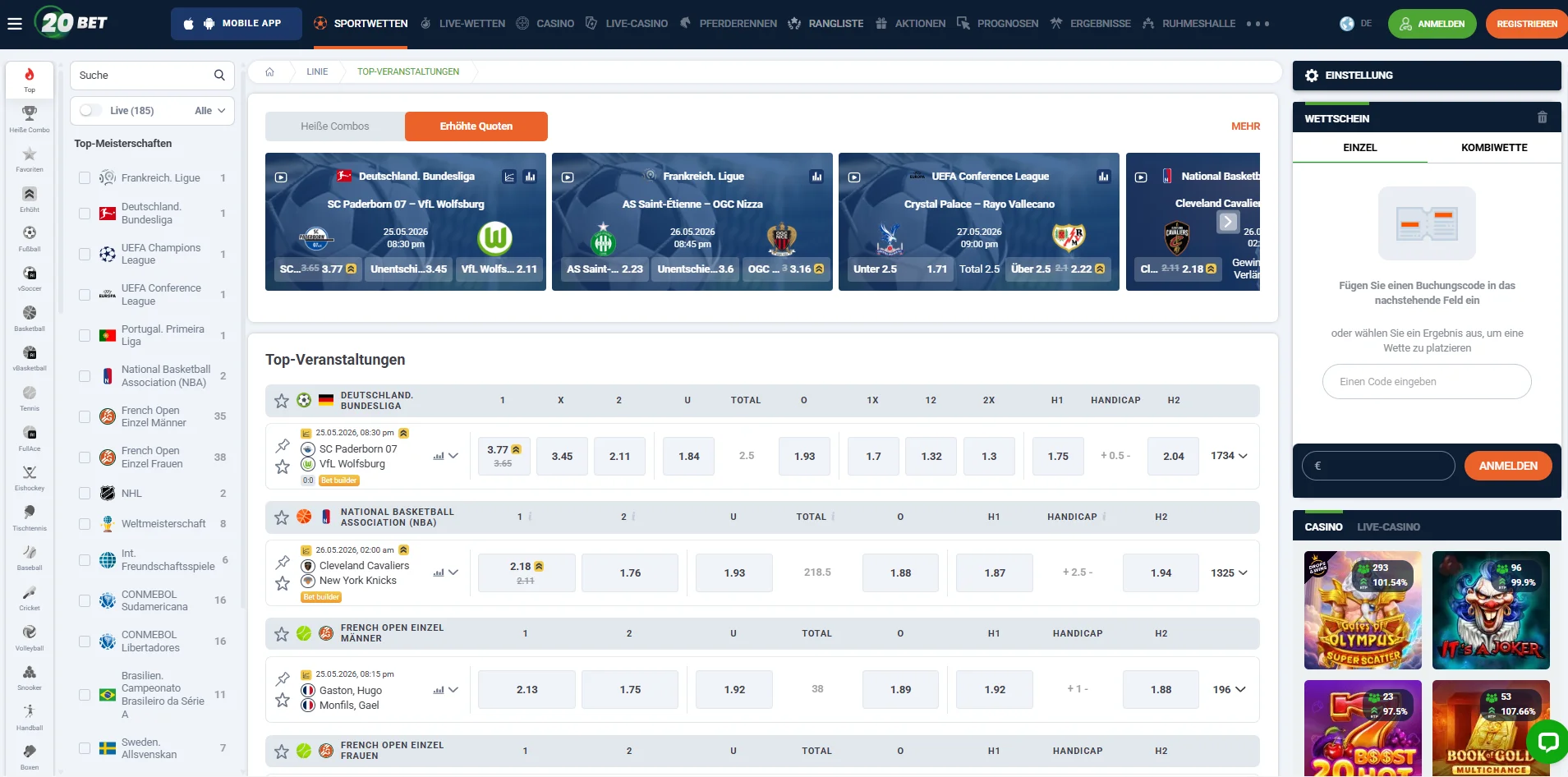Open live chat bubble
1568x777 pixels.
tap(1547, 742)
